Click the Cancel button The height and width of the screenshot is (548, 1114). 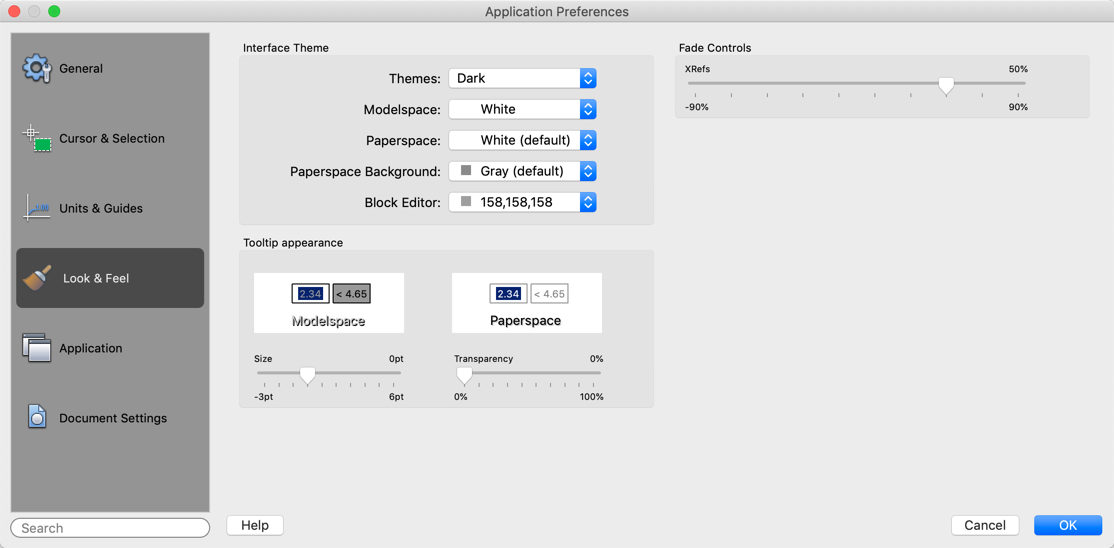coord(985,525)
